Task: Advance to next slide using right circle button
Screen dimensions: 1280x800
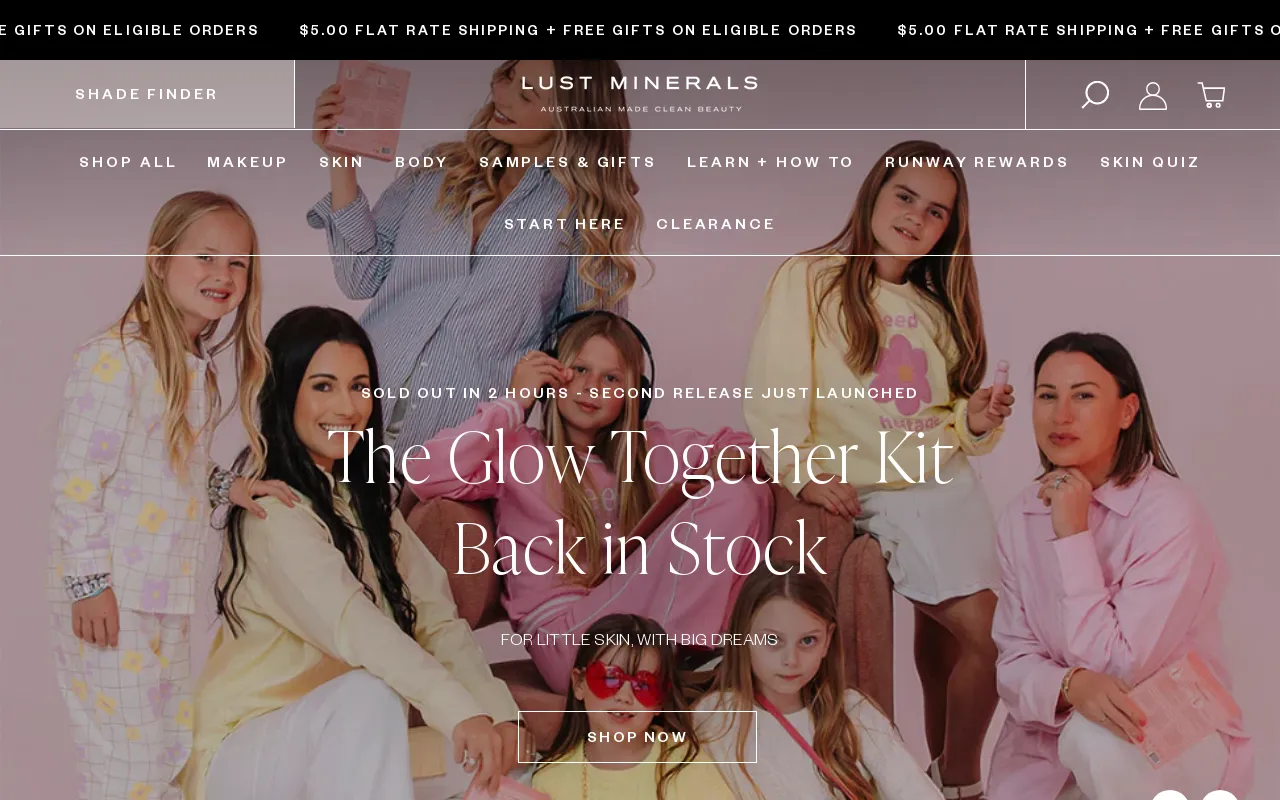Action: (1220, 795)
